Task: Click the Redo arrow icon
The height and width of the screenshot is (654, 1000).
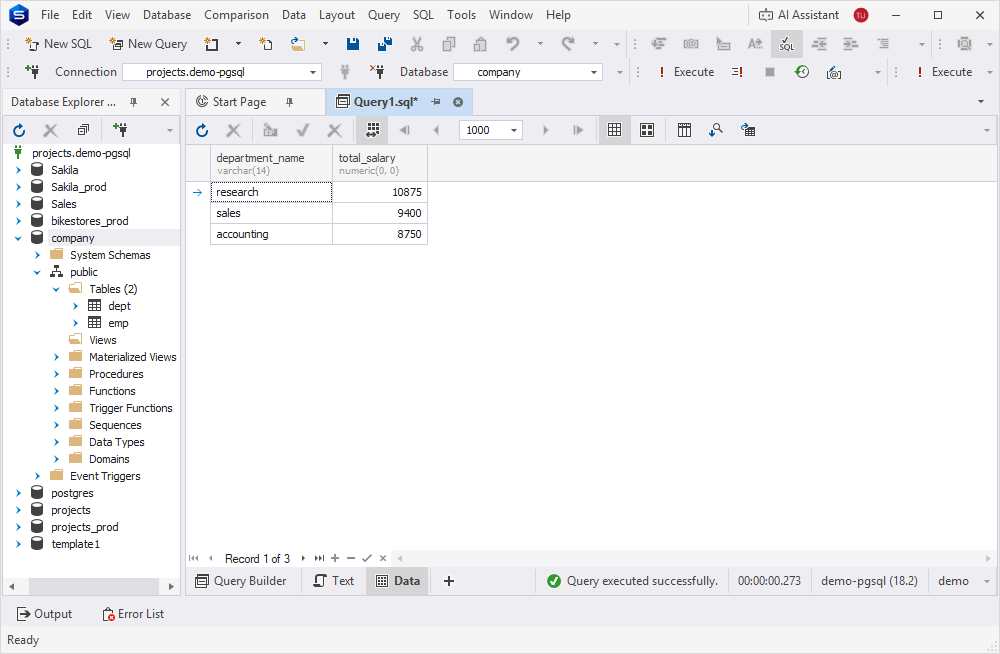Action: point(568,44)
